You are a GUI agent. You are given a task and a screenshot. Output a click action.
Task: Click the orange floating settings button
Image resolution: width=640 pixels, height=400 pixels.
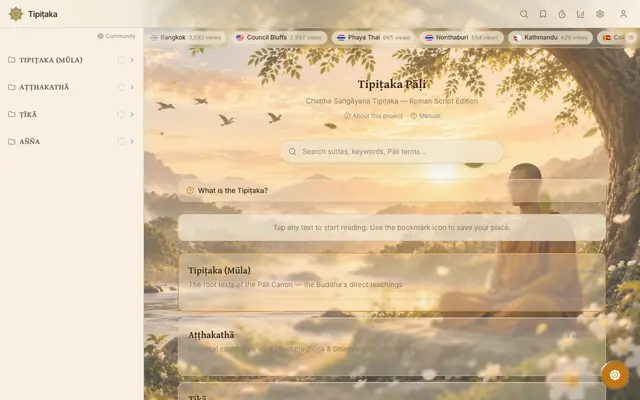click(x=615, y=375)
